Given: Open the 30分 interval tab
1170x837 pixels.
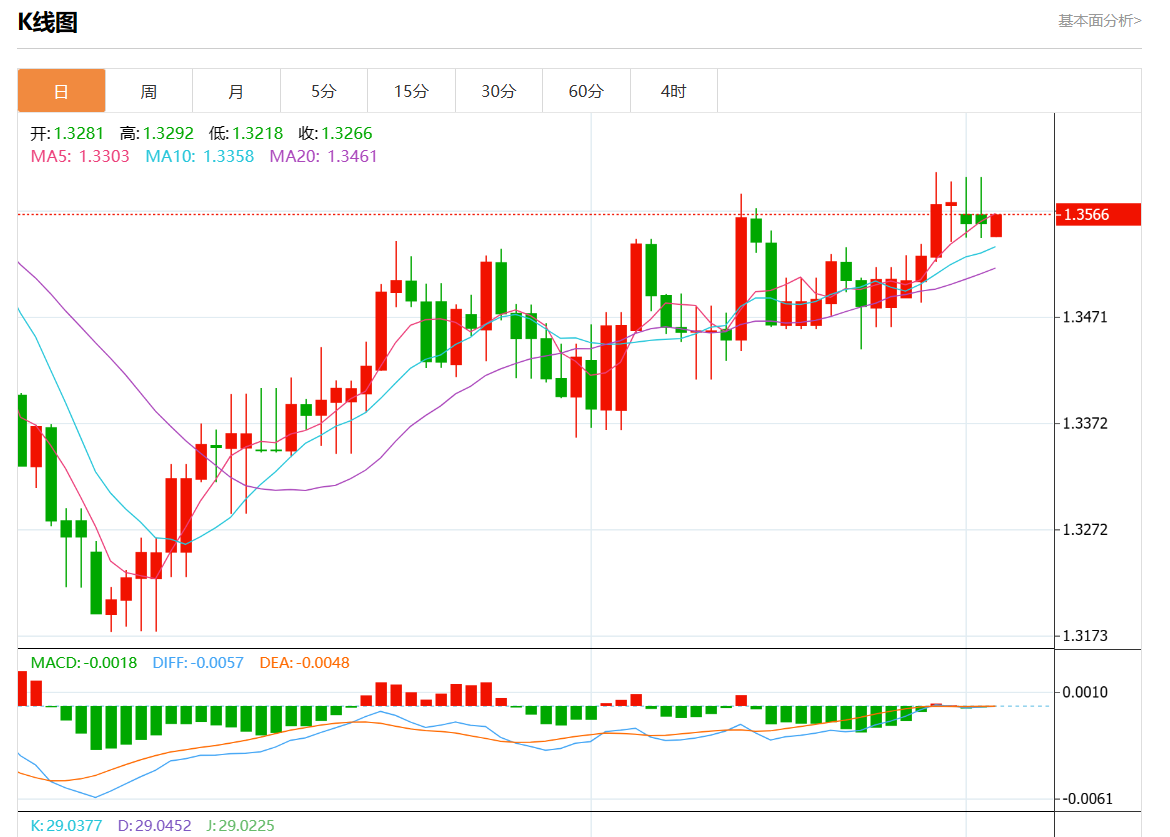Looking at the screenshot, I should coord(498,91).
